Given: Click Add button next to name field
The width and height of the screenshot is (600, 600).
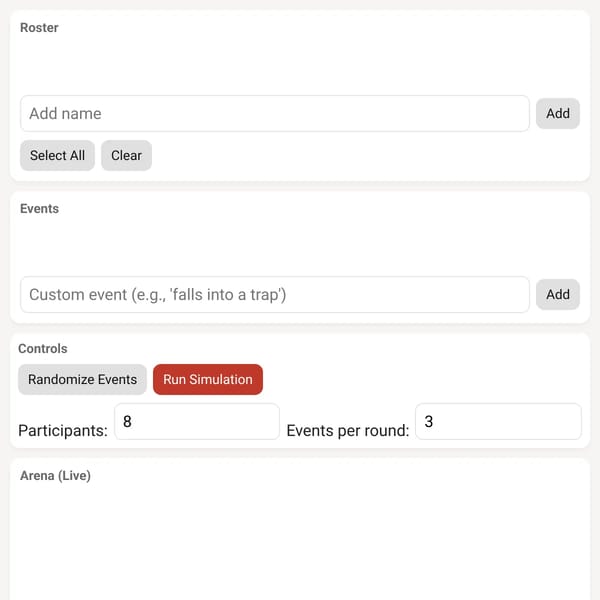Looking at the screenshot, I should pyautogui.click(x=558, y=114).
